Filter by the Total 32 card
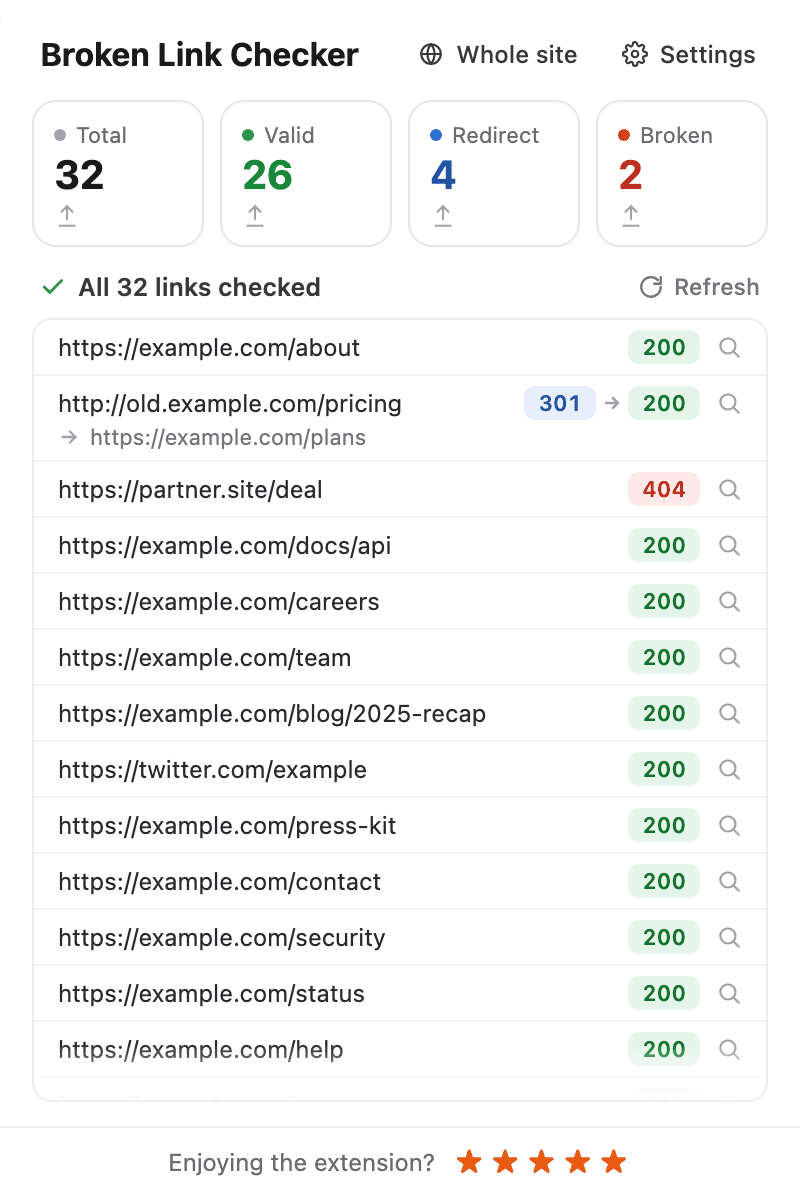 (x=118, y=173)
